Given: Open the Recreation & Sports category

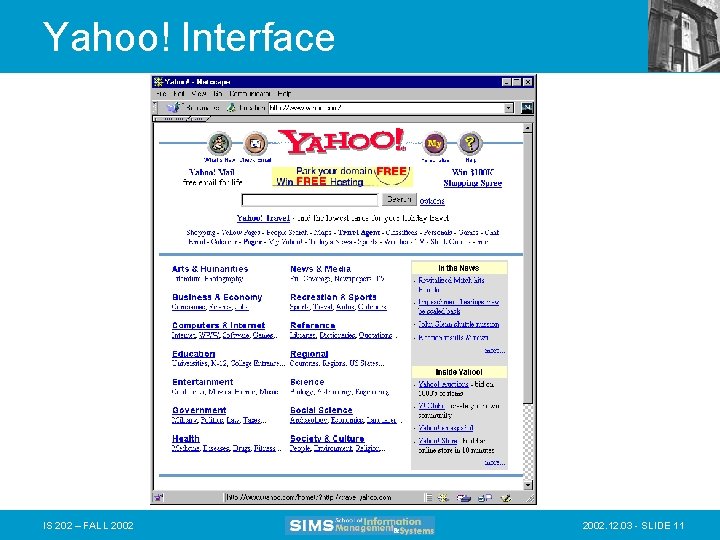Looking at the screenshot, I should 333,297.
